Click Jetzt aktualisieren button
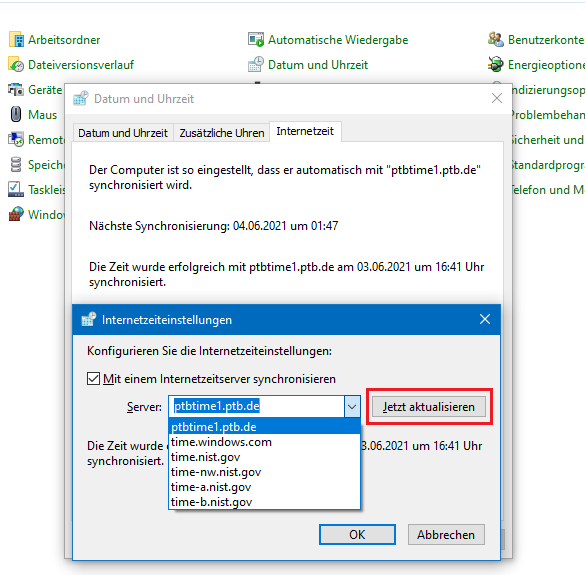The width and height of the screenshot is (586, 575). 429,406
